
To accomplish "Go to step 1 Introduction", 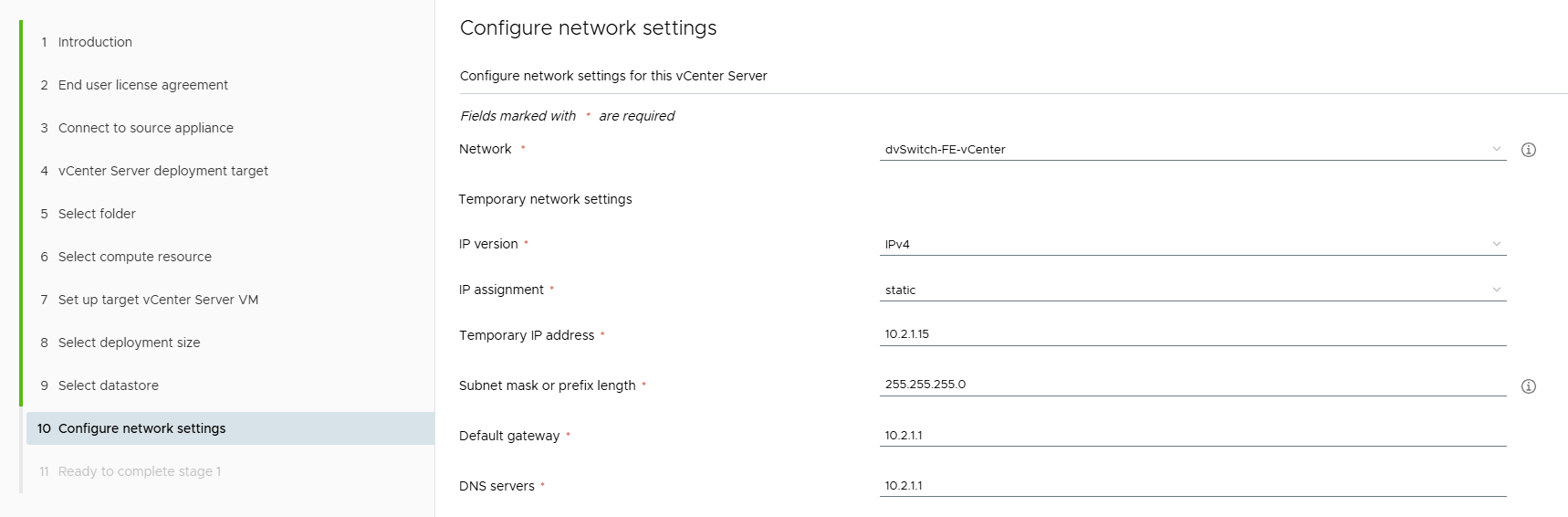I will point(95,42).
